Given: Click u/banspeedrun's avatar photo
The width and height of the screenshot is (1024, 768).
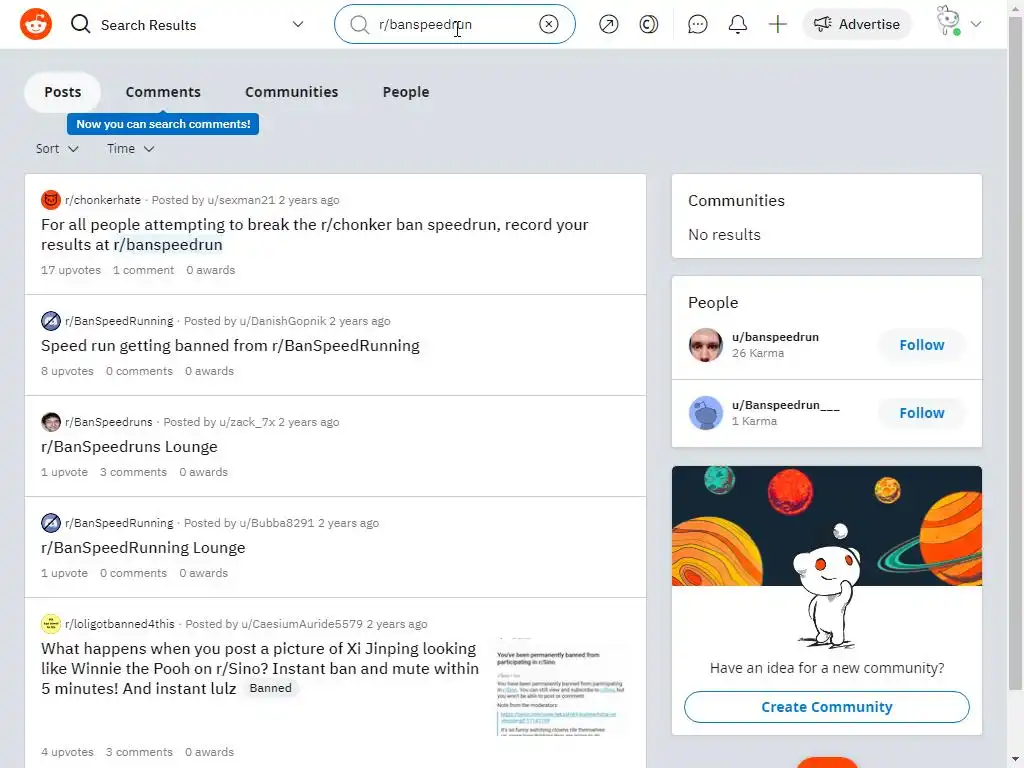Looking at the screenshot, I should click(x=706, y=345).
